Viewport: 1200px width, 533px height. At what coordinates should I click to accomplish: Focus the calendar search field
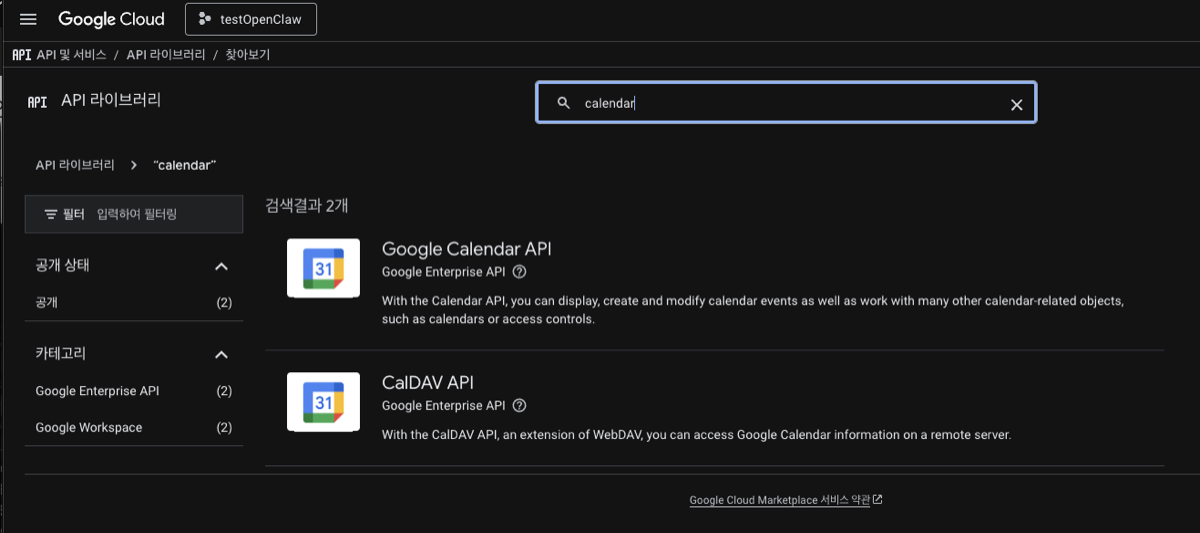coord(786,103)
